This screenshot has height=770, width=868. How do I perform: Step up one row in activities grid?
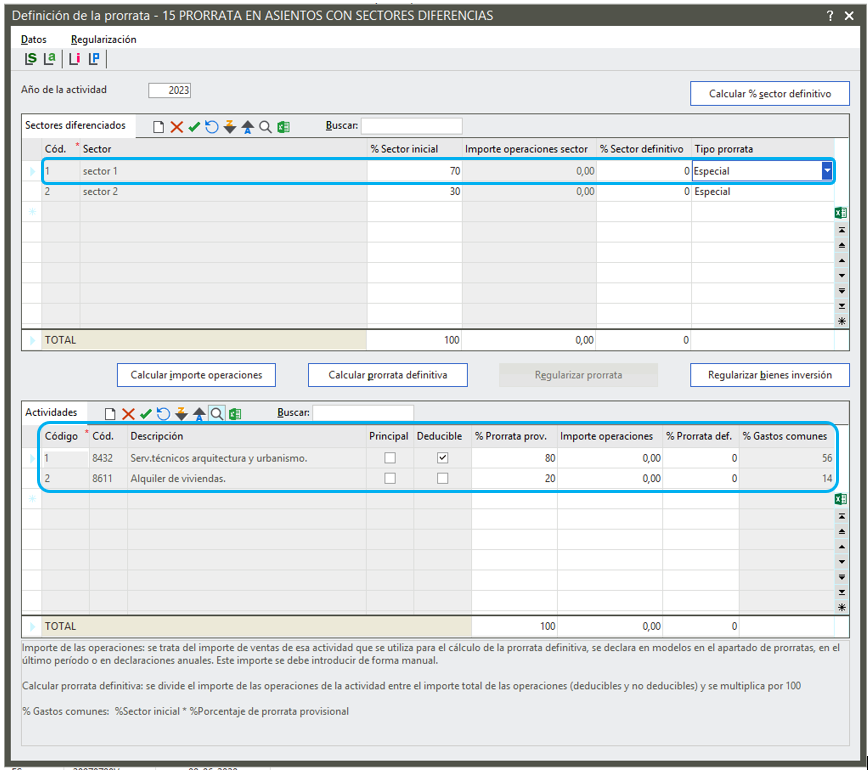(841, 546)
